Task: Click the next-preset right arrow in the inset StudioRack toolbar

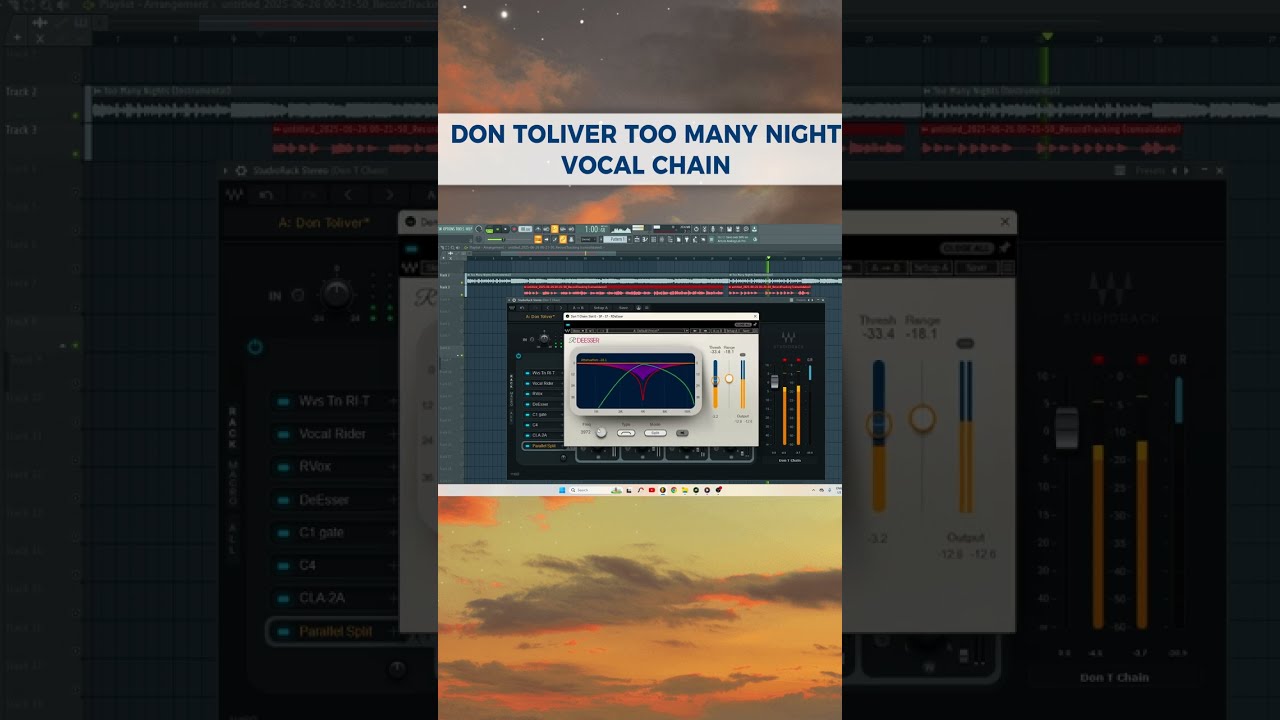Action: [x=561, y=308]
